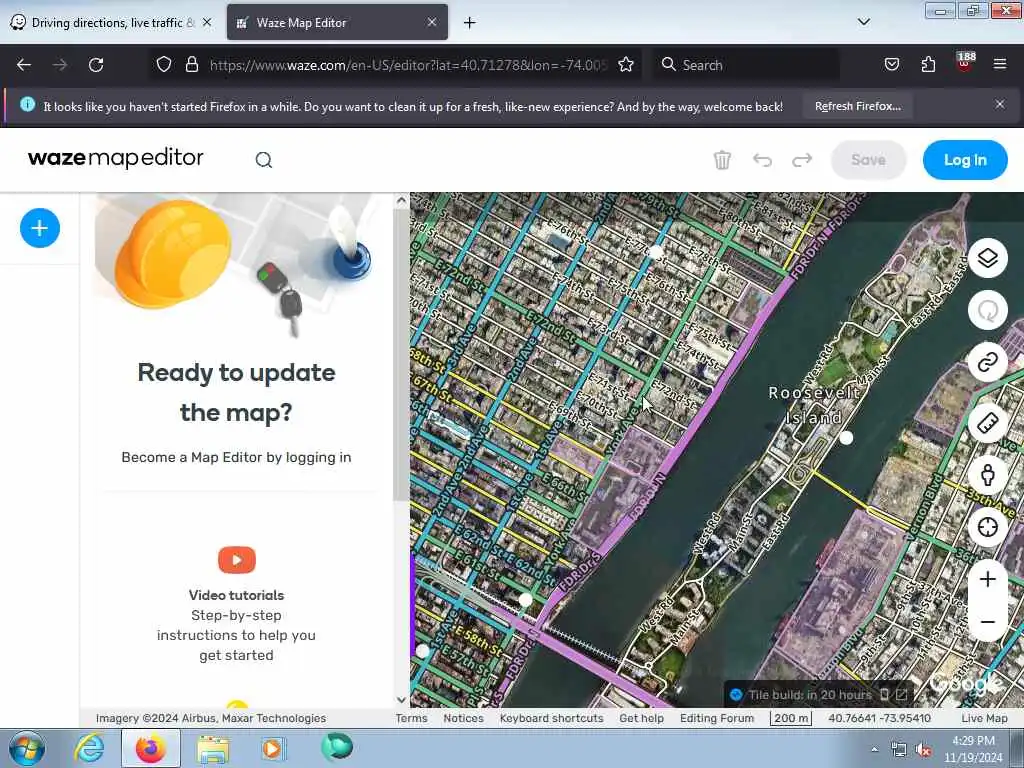Zoom in the map with plus
The image size is (1024, 768).
pos(987,579)
